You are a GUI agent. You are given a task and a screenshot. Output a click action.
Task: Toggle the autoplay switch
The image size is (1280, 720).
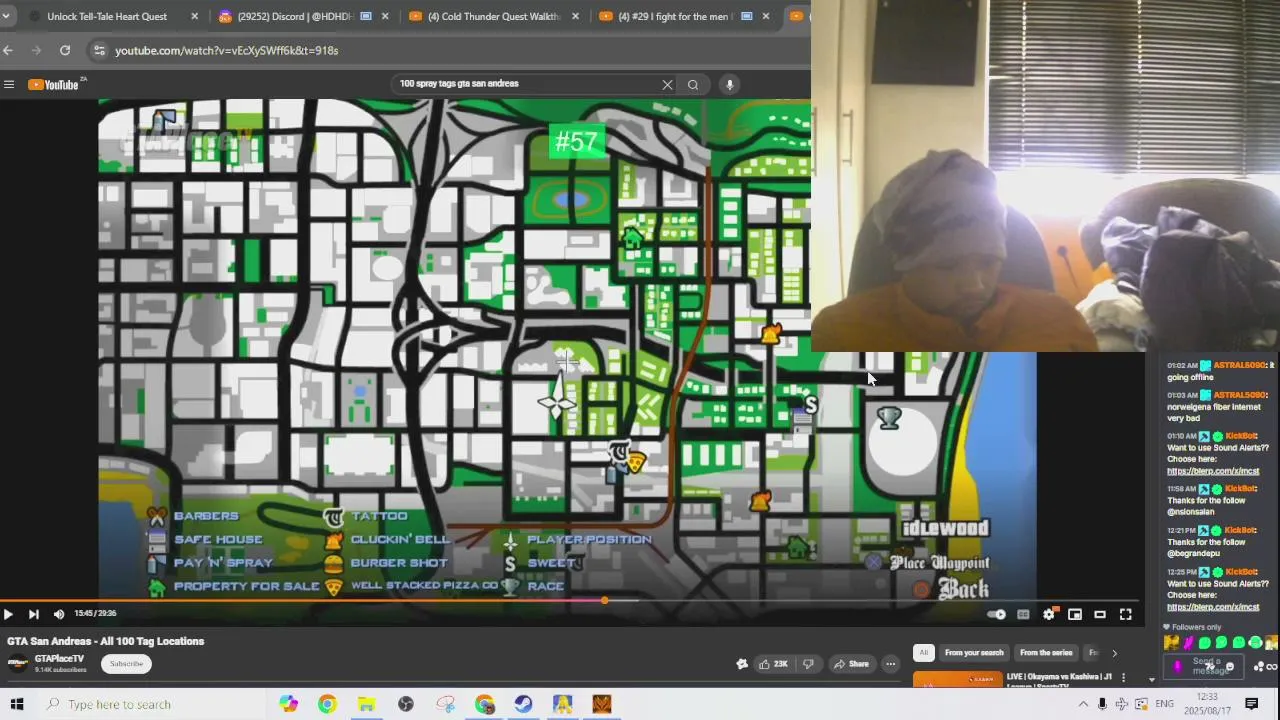pos(996,614)
